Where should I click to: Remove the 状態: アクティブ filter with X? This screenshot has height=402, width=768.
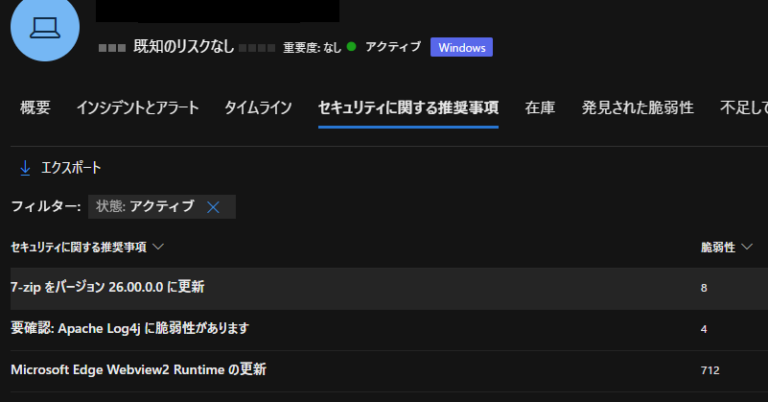coord(213,207)
